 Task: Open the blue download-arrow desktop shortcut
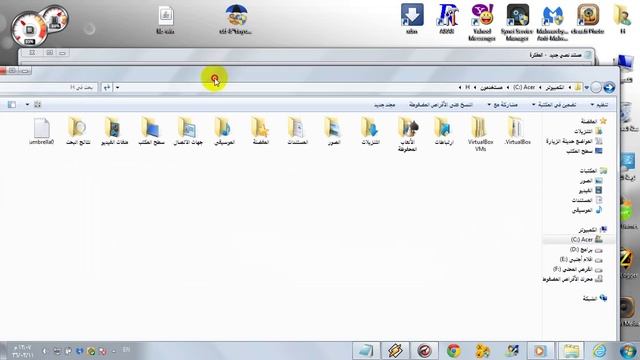[x=412, y=19]
